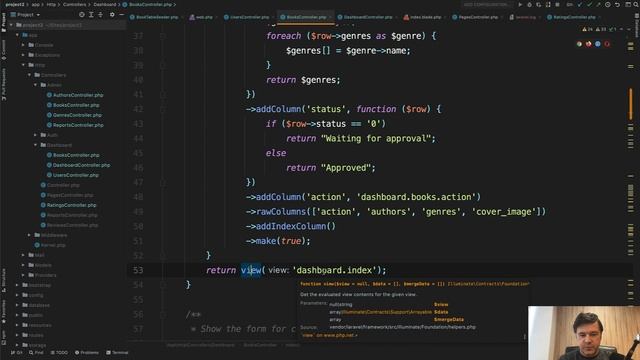The height and width of the screenshot is (360, 640).
Task: Expand the Console folder
Action: 23,45
